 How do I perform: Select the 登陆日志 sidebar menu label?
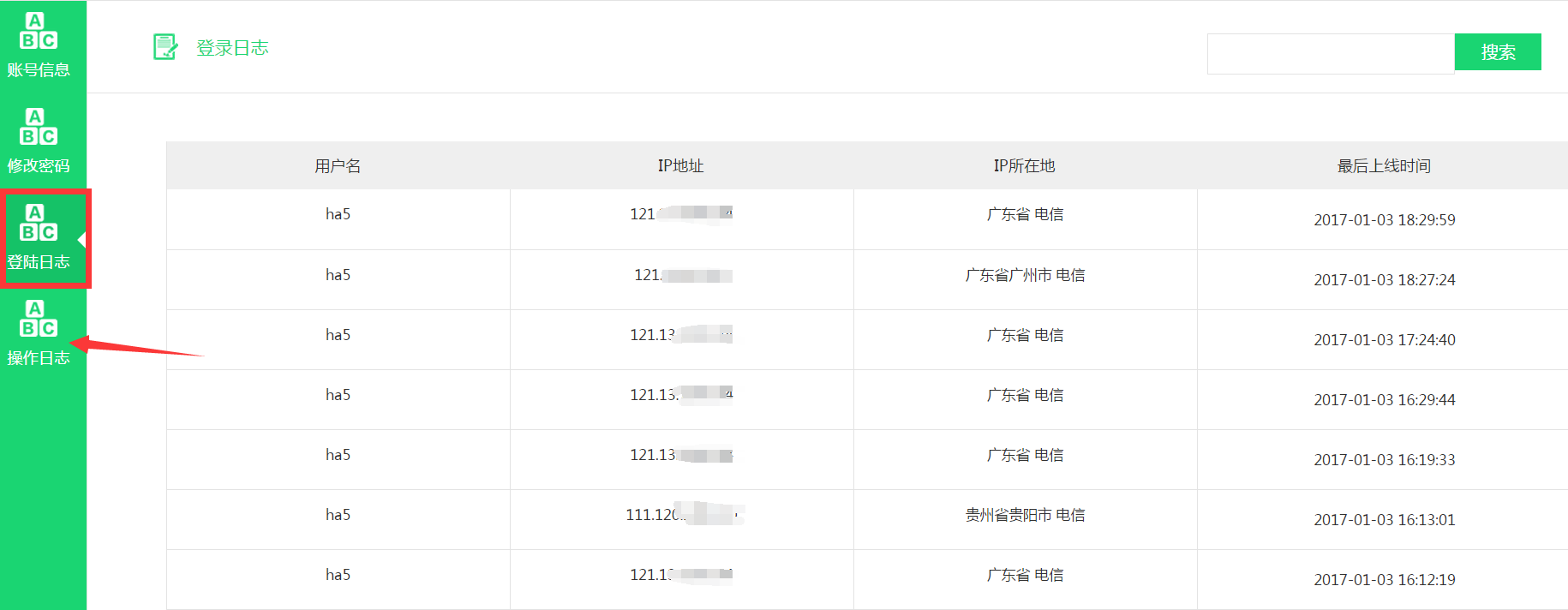click(x=39, y=262)
